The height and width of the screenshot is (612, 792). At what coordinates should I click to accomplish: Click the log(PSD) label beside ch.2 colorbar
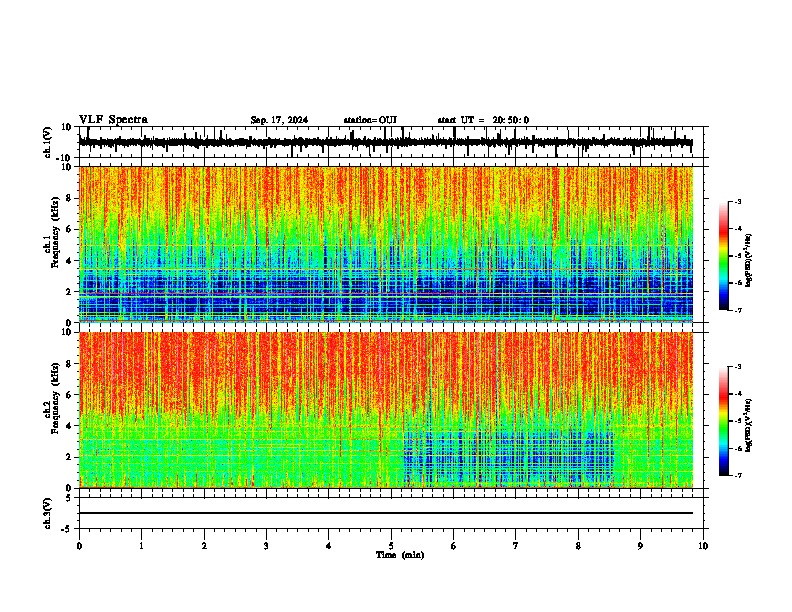749,425
